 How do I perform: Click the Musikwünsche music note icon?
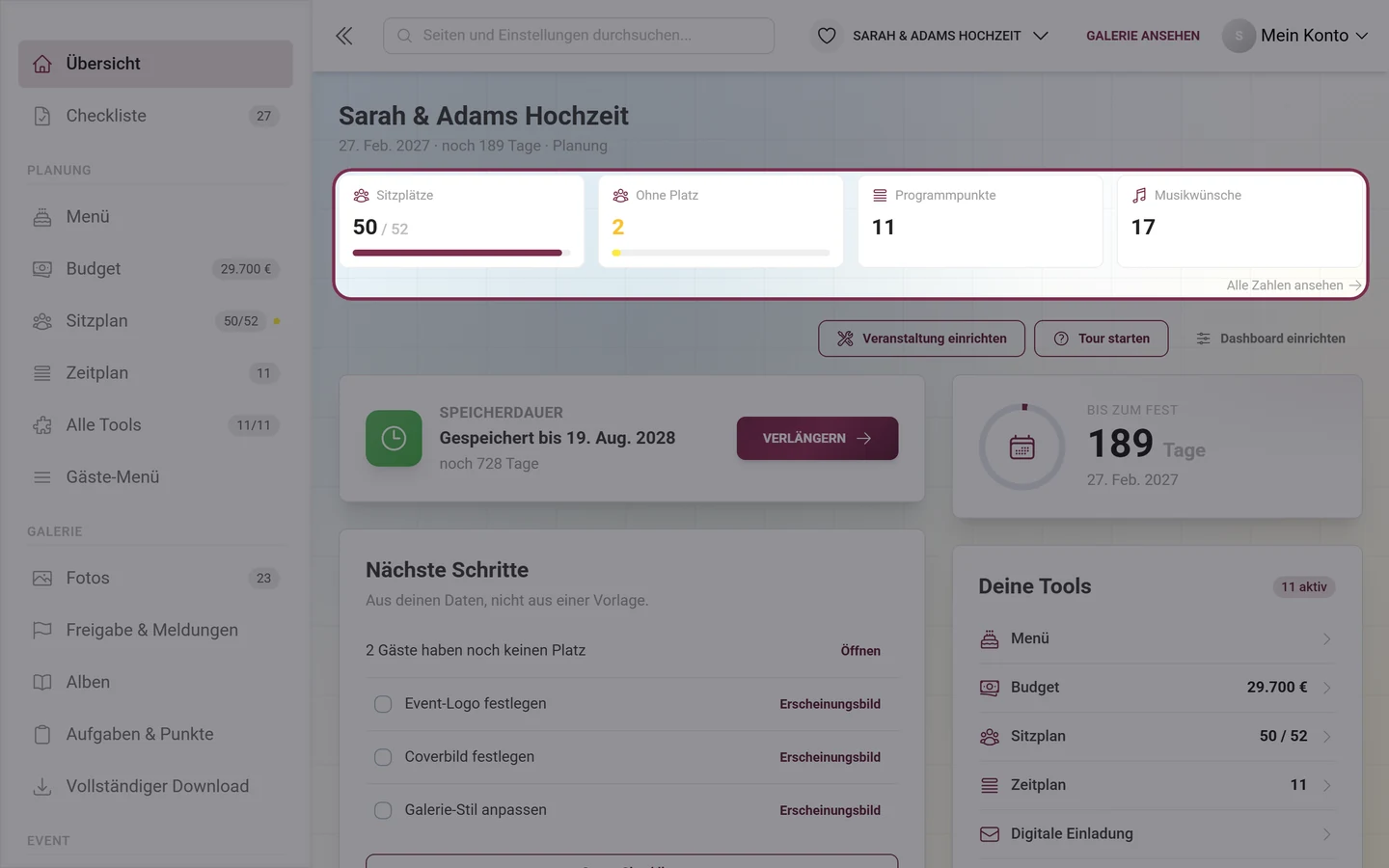(x=1139, y=195)
